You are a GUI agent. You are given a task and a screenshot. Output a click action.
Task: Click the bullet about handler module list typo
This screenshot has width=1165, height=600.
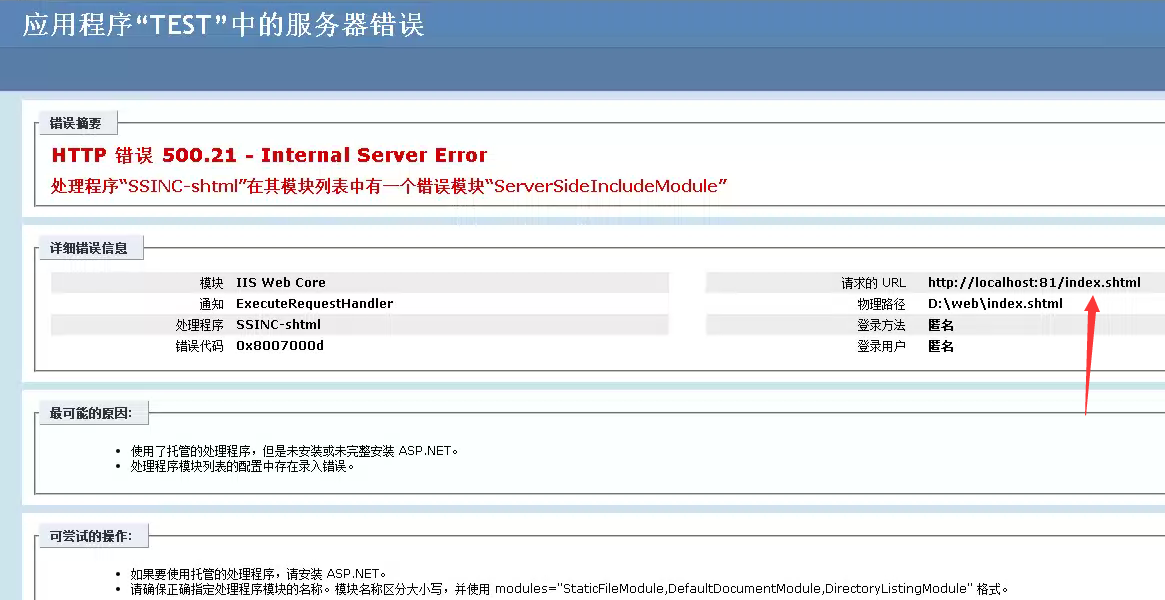tap(243, 466)
